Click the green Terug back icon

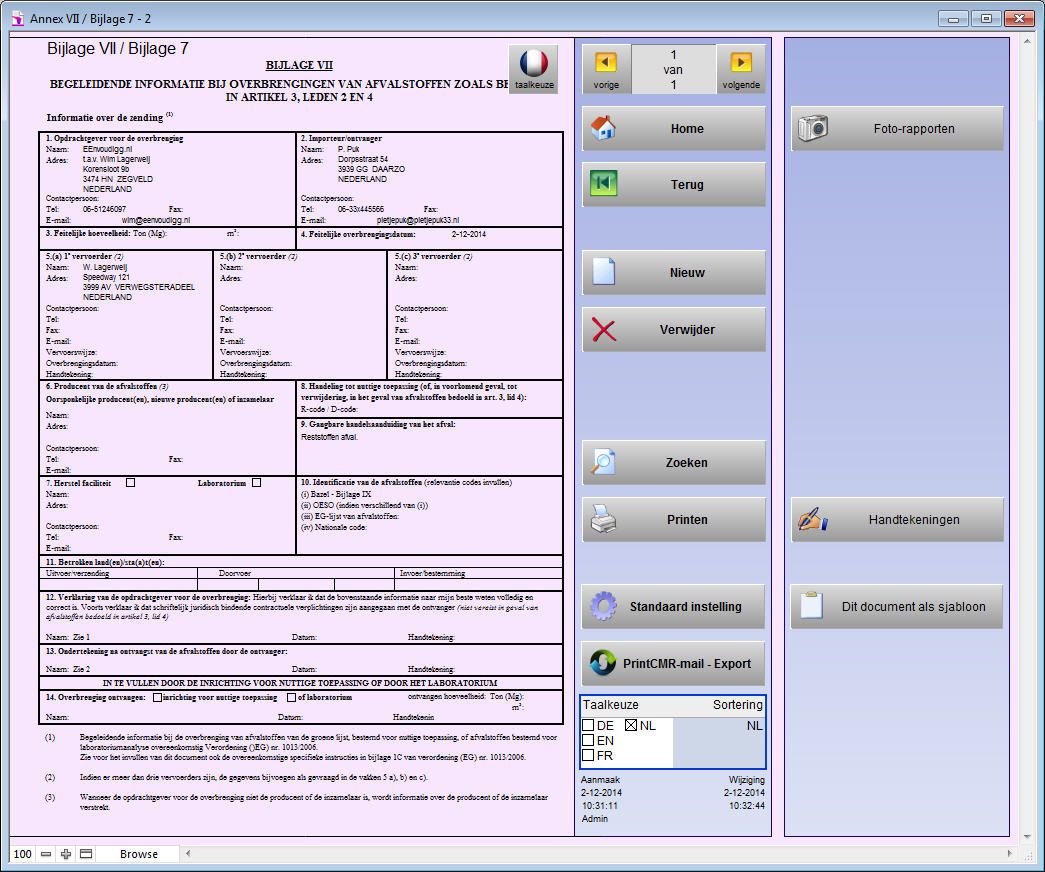(x=603, y=184)
